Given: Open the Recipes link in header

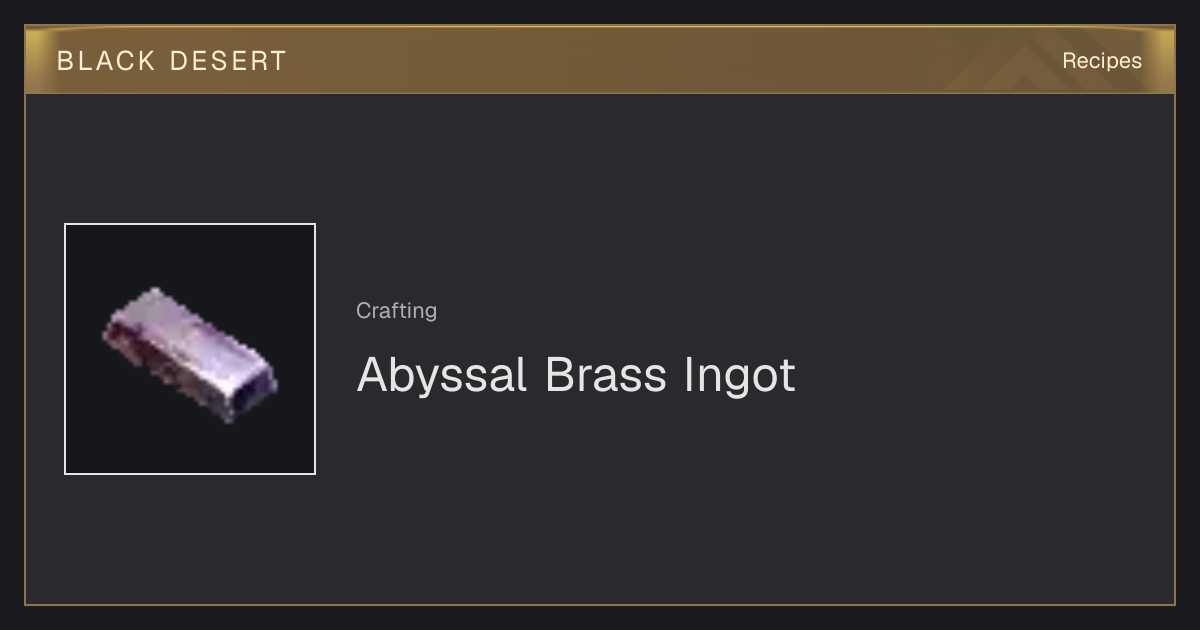Looking at the screenshot, I should (1102, 61).
